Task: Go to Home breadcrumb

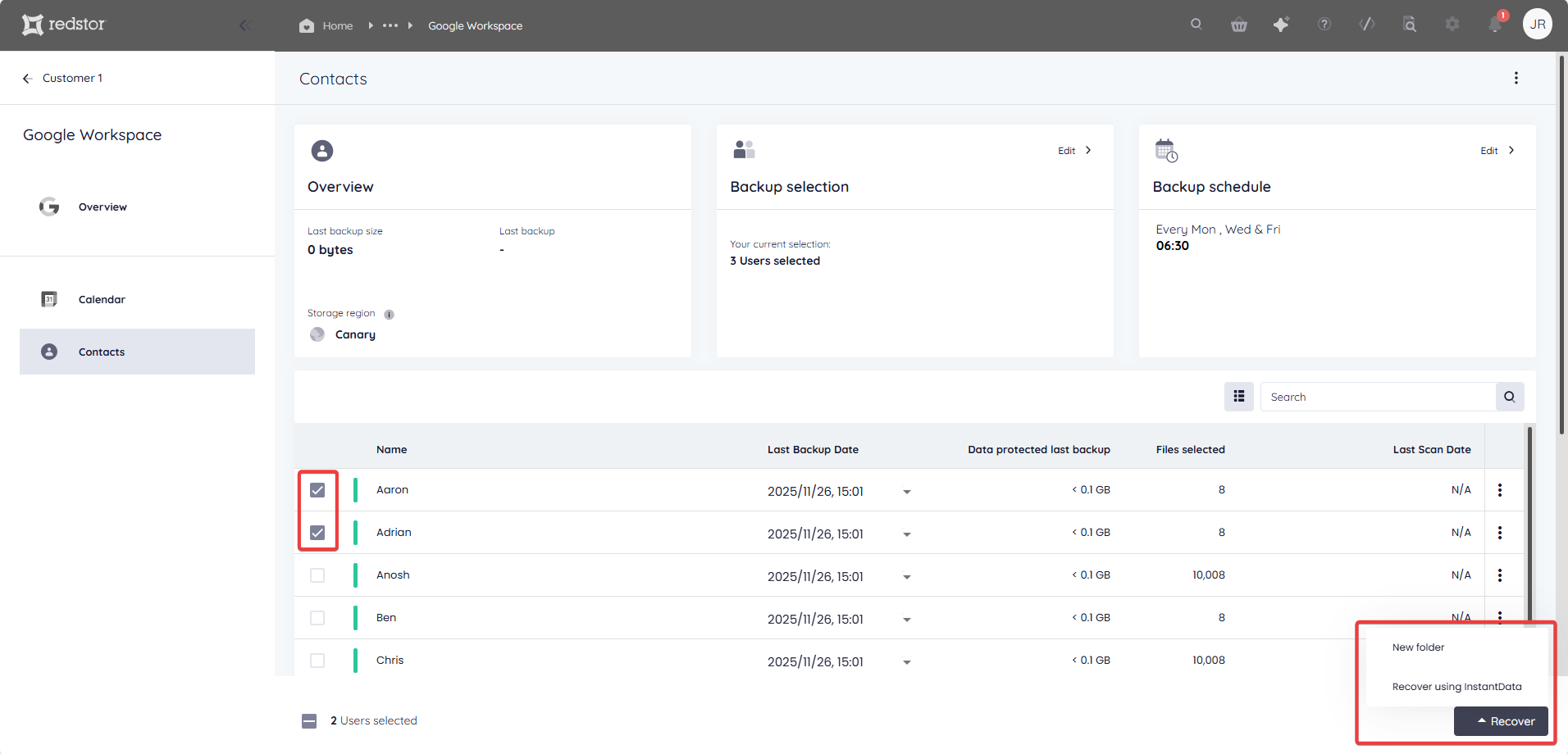Action: tap(326, 25)
